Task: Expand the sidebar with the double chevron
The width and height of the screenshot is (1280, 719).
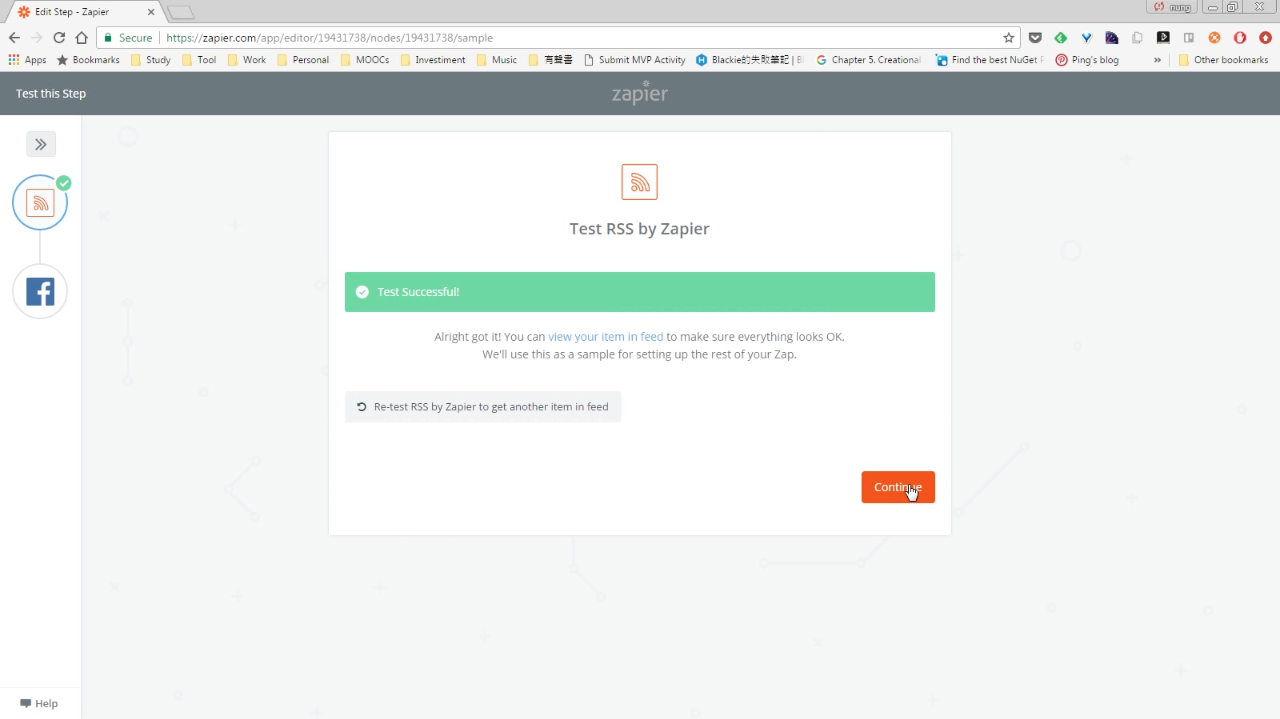Action: point(41,144)
